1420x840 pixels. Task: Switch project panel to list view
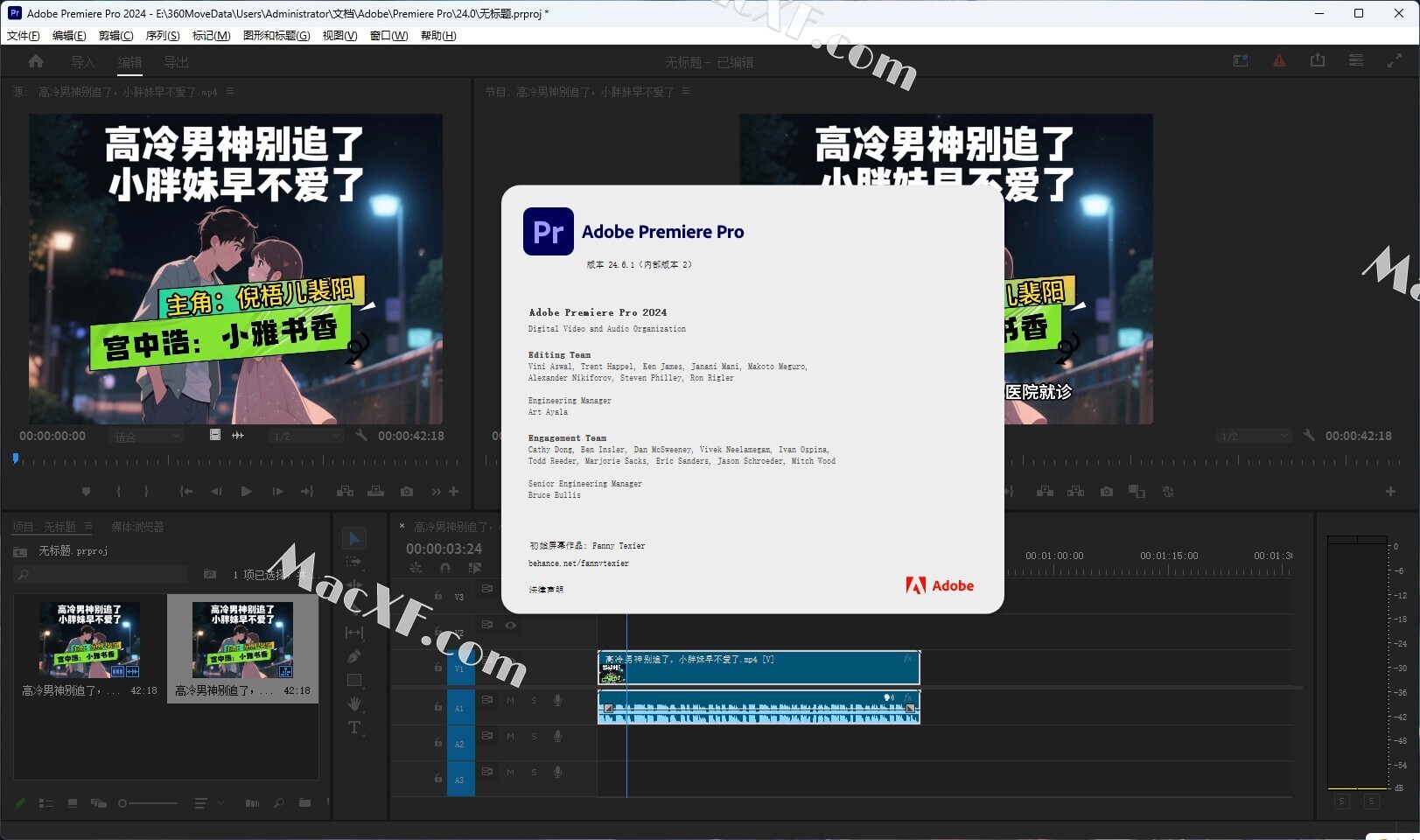[46, 803]
